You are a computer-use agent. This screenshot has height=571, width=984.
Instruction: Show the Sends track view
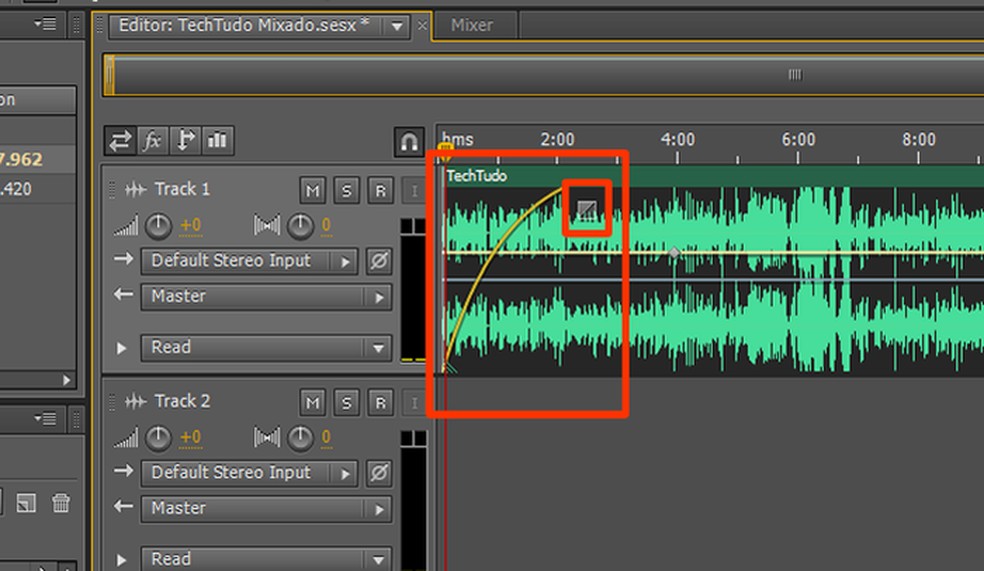point(185,140)
